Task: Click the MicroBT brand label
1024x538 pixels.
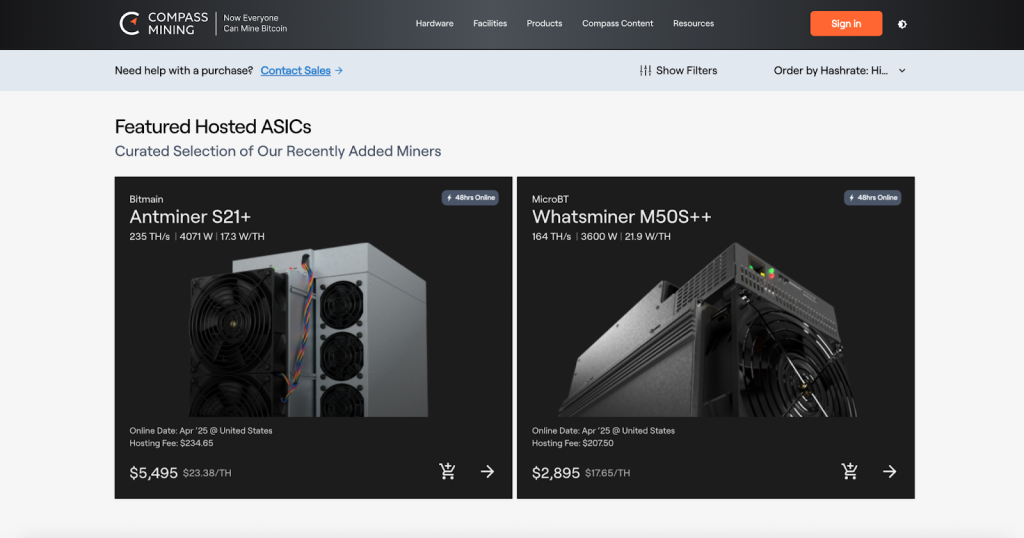Action: [x=550, y=199]
